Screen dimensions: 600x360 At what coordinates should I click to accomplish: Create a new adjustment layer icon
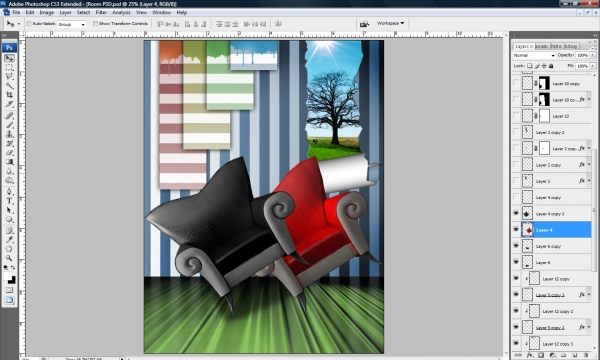click(552, 355)
